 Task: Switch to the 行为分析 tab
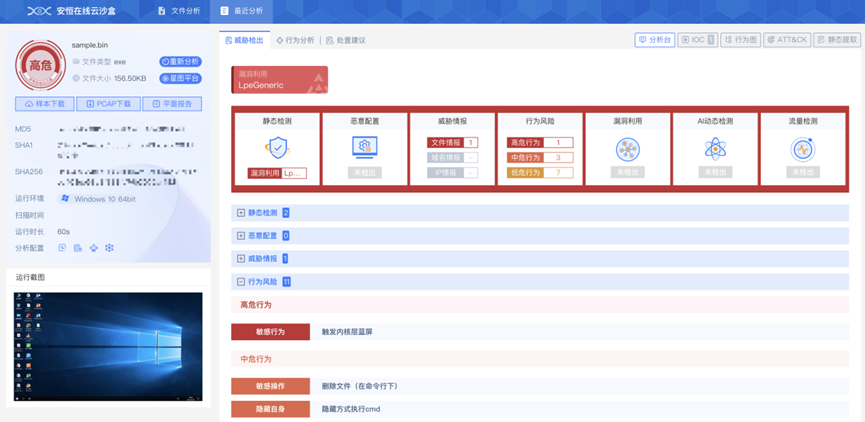click(295, 40)
